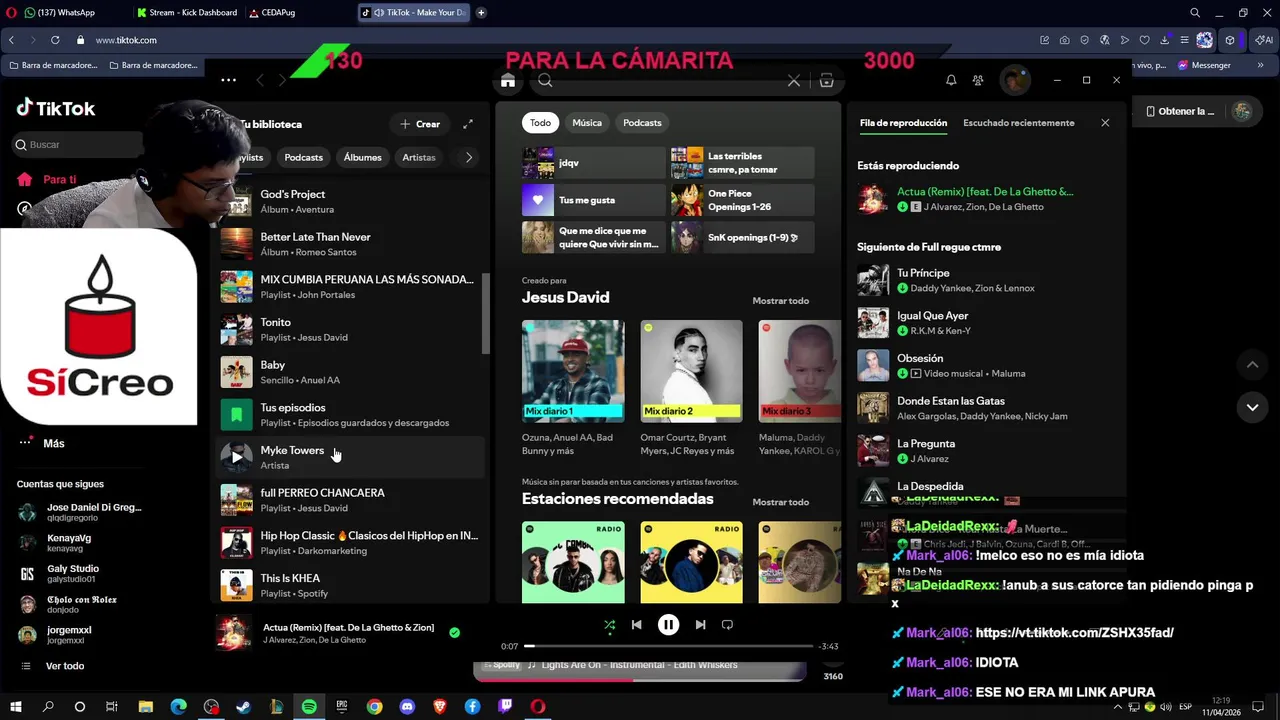
Task: Expand more library filter chips arrow
Action: point(469,157)
